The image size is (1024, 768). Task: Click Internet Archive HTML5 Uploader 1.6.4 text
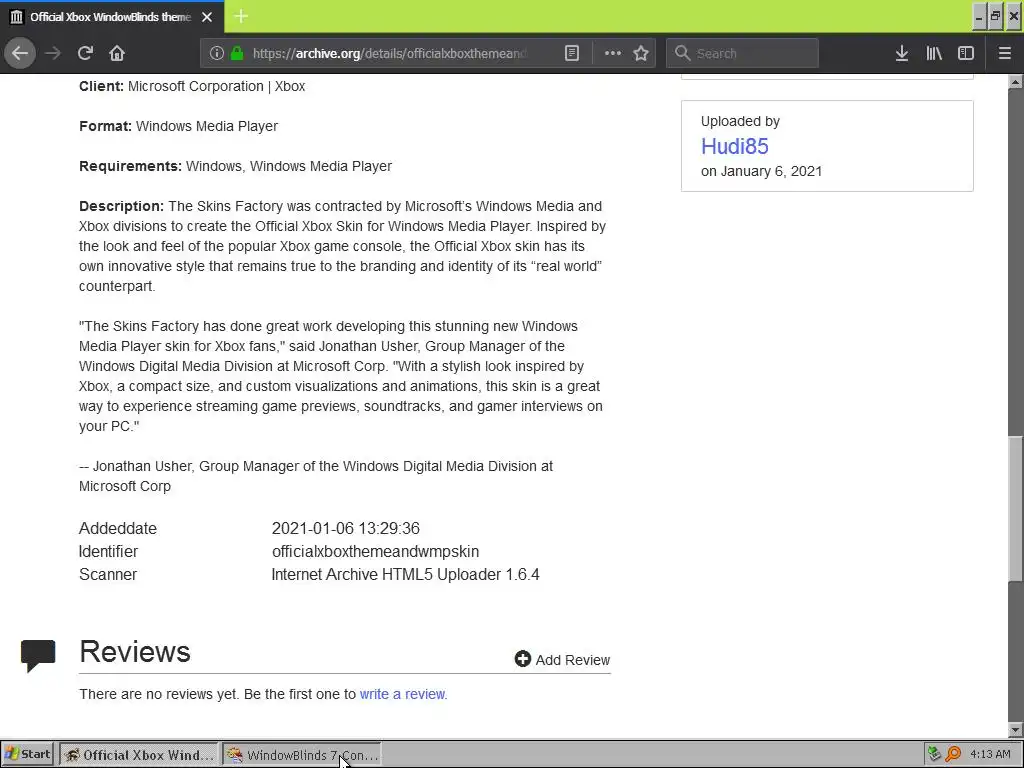(x=406, y=575)
